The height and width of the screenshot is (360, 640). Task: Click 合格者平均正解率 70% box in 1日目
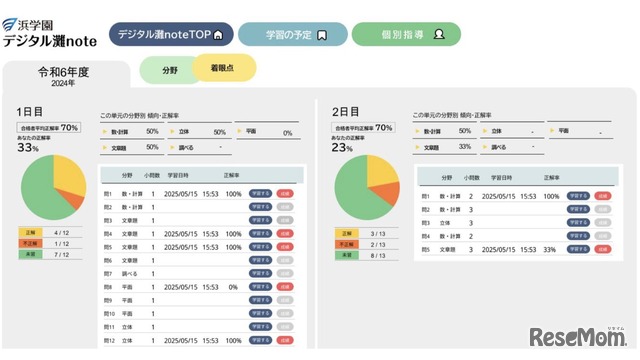(49, 128)
